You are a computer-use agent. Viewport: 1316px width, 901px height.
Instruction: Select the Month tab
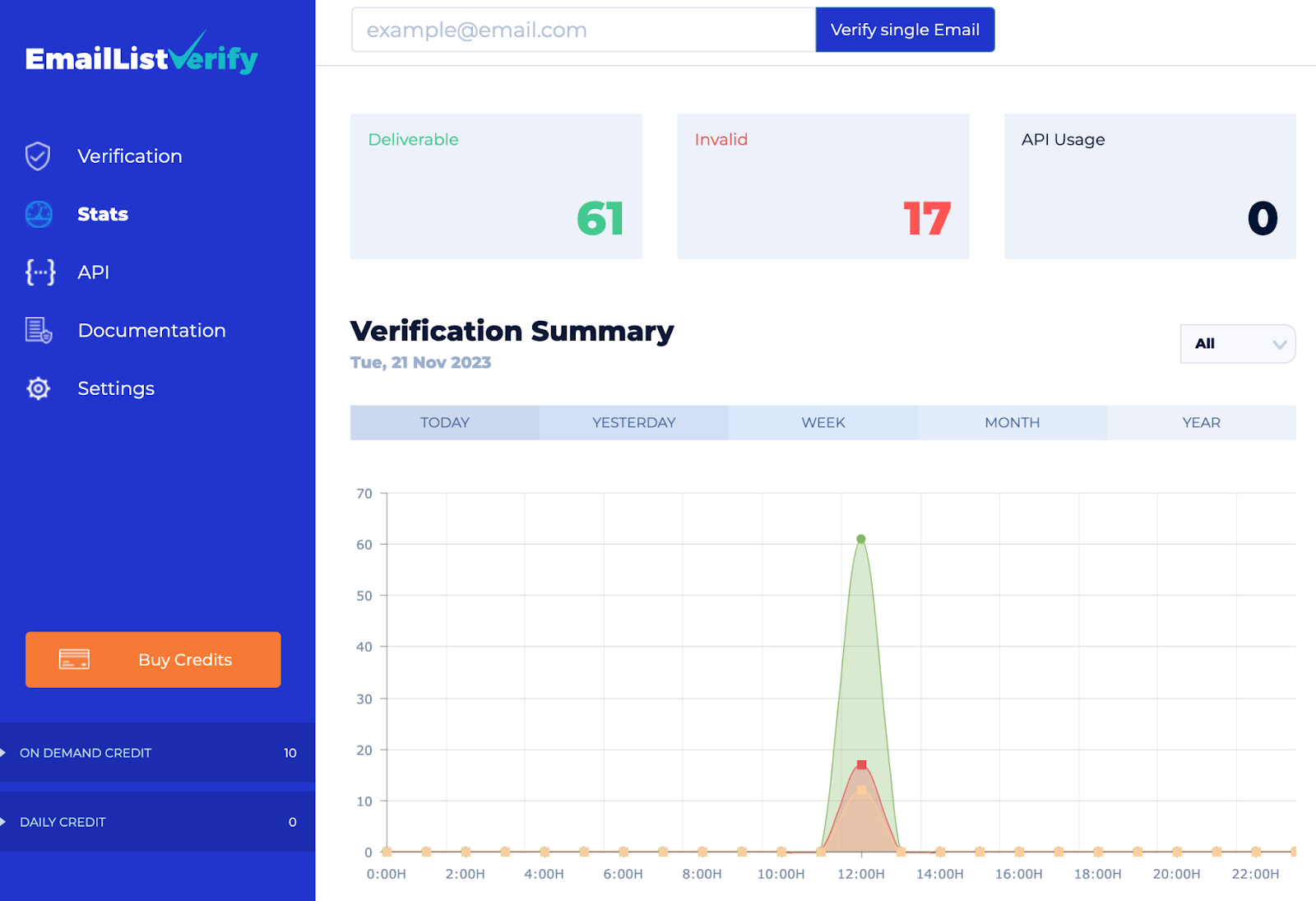pyautogui.click(x=1012, y=423)
